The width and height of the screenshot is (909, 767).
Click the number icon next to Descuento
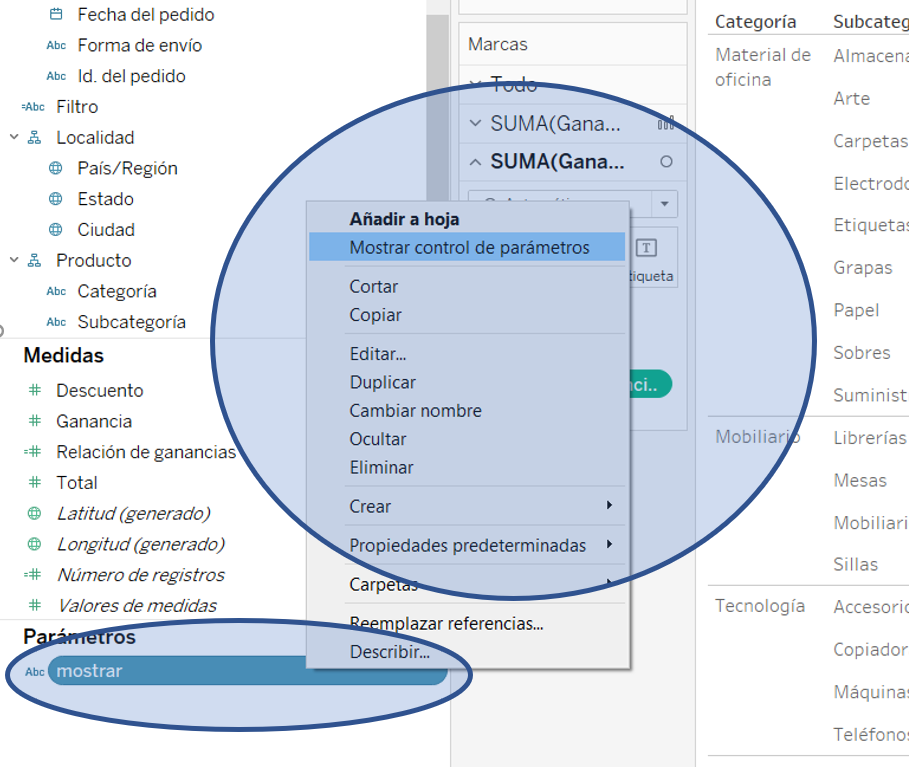[x=35, y=391]
